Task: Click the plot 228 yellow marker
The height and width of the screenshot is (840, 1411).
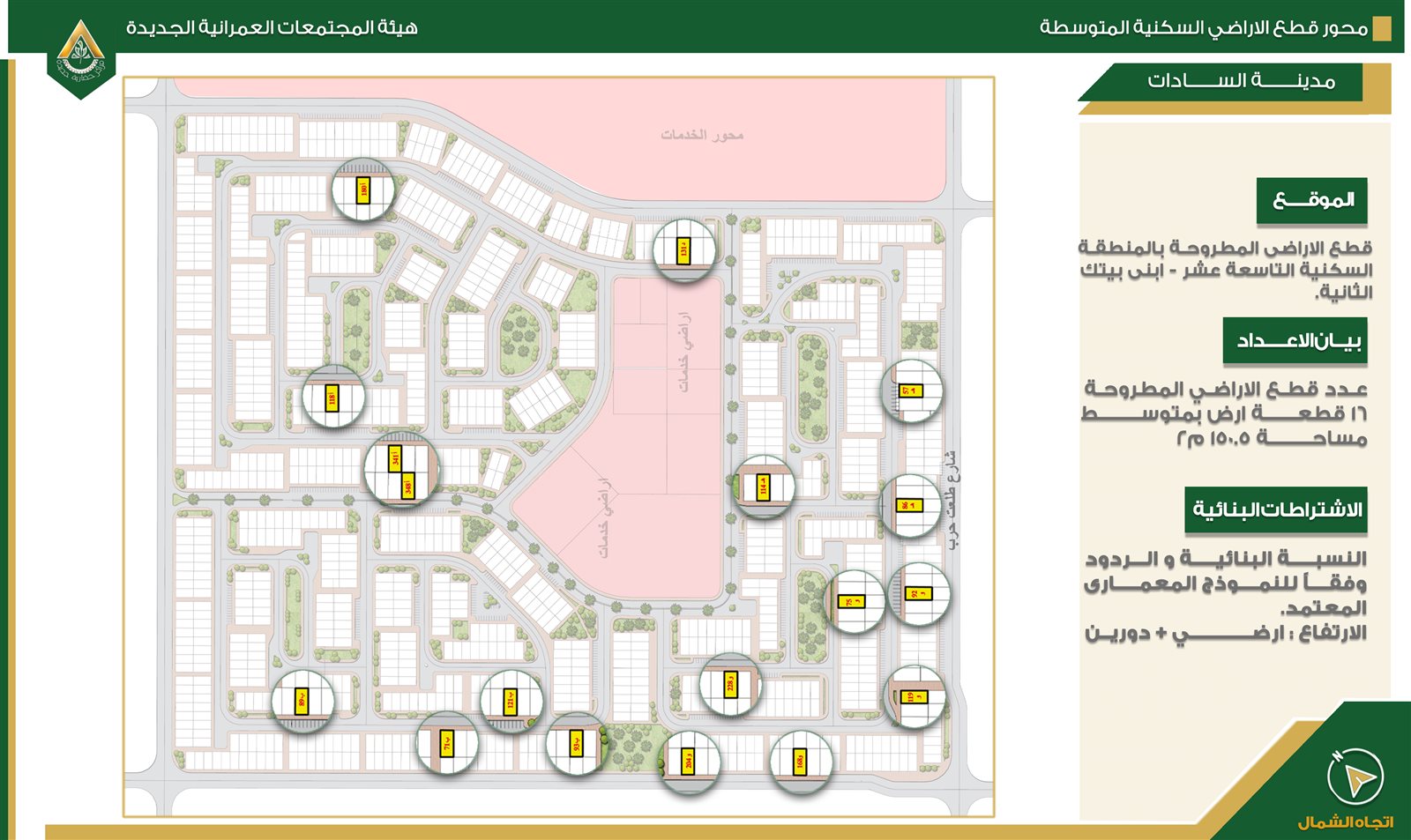Action: coord(730,684)
